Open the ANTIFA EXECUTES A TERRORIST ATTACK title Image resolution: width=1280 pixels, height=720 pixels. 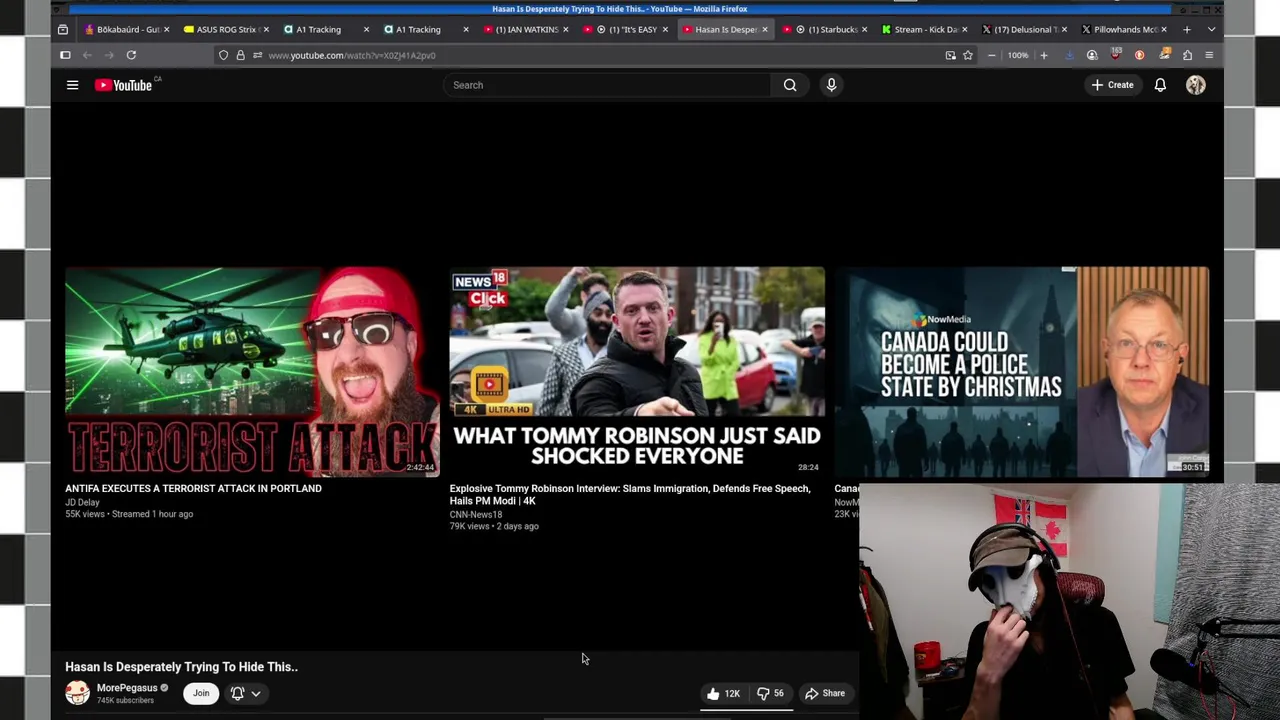tap(193, 488)
